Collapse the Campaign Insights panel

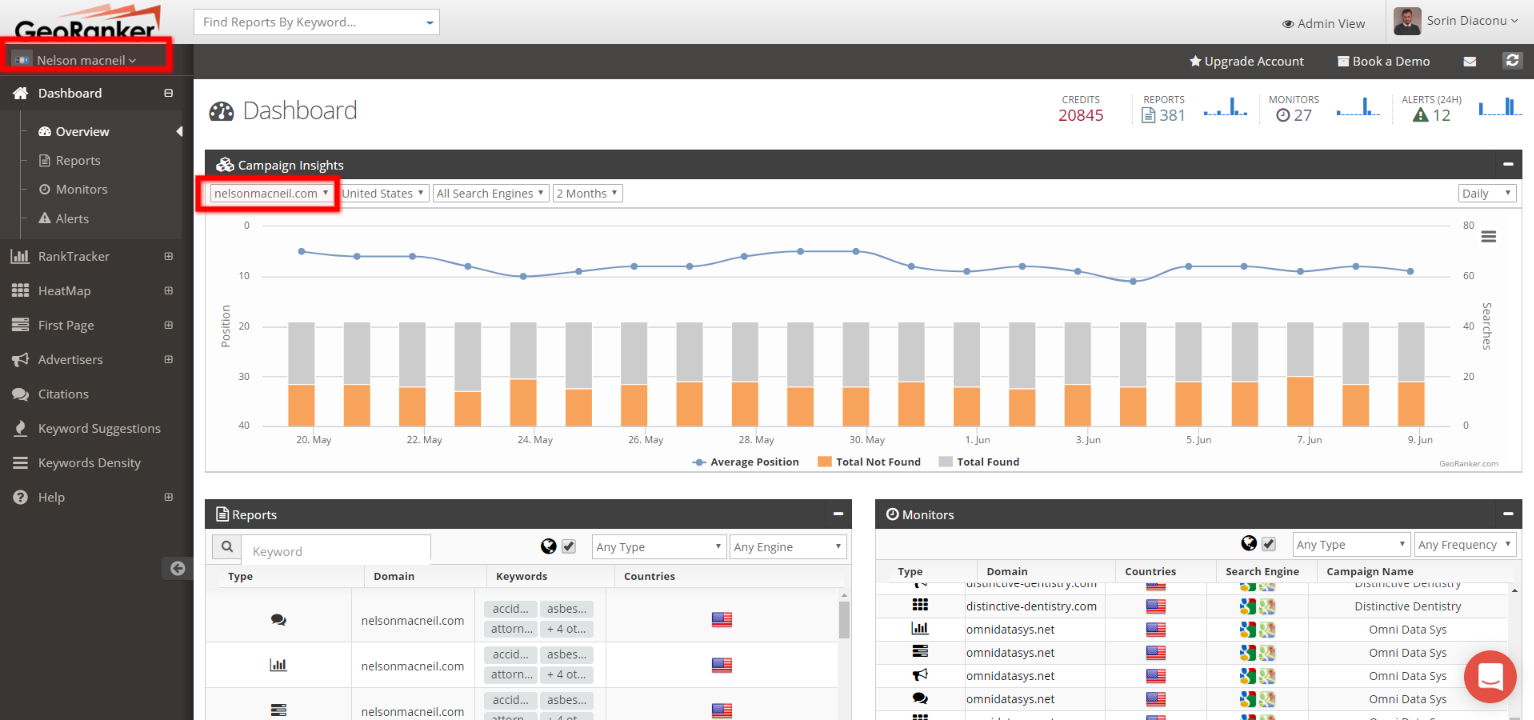pyautogui.click(x=1508, y=165)
